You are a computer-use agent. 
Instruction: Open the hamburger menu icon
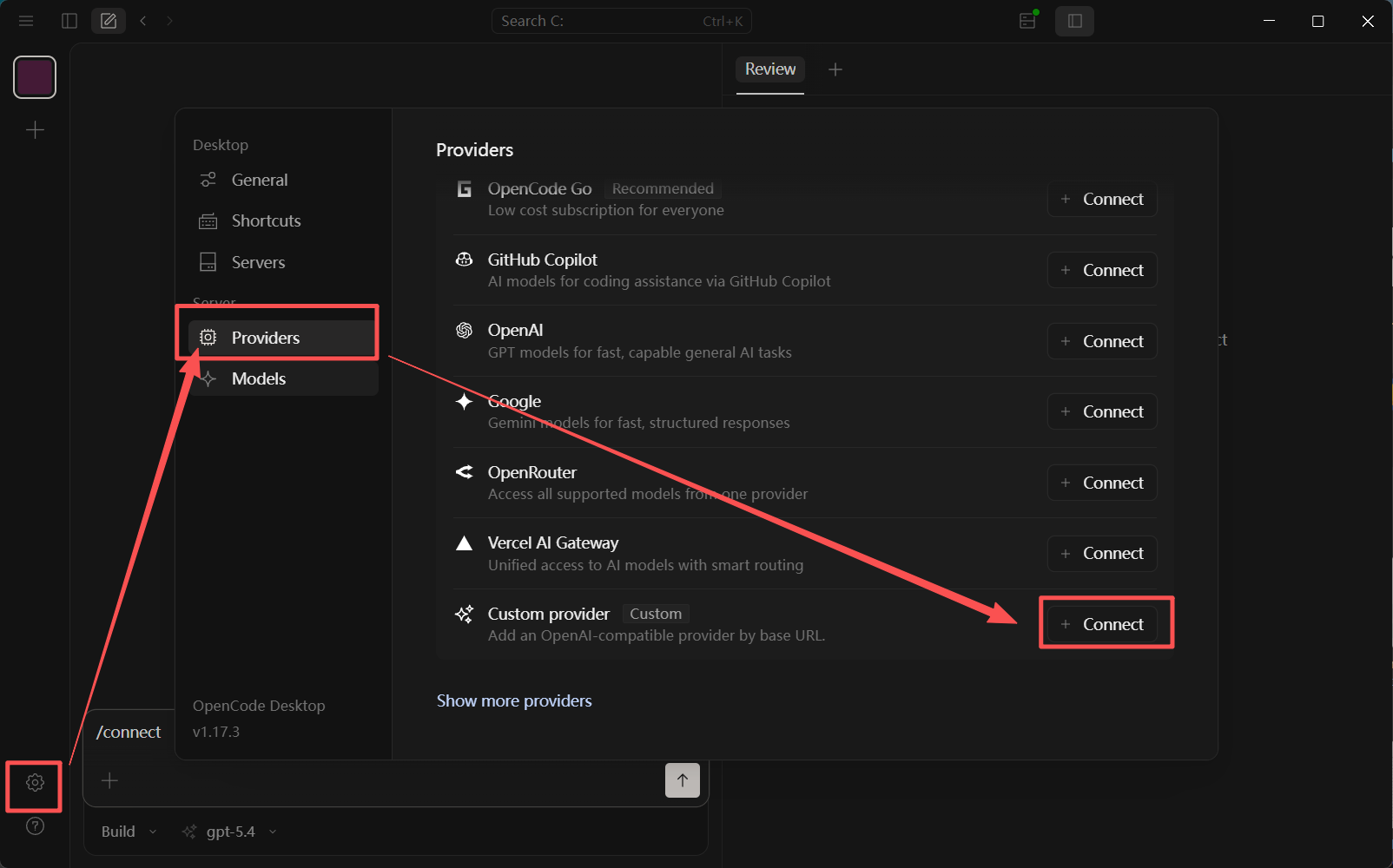coord(26,21)
